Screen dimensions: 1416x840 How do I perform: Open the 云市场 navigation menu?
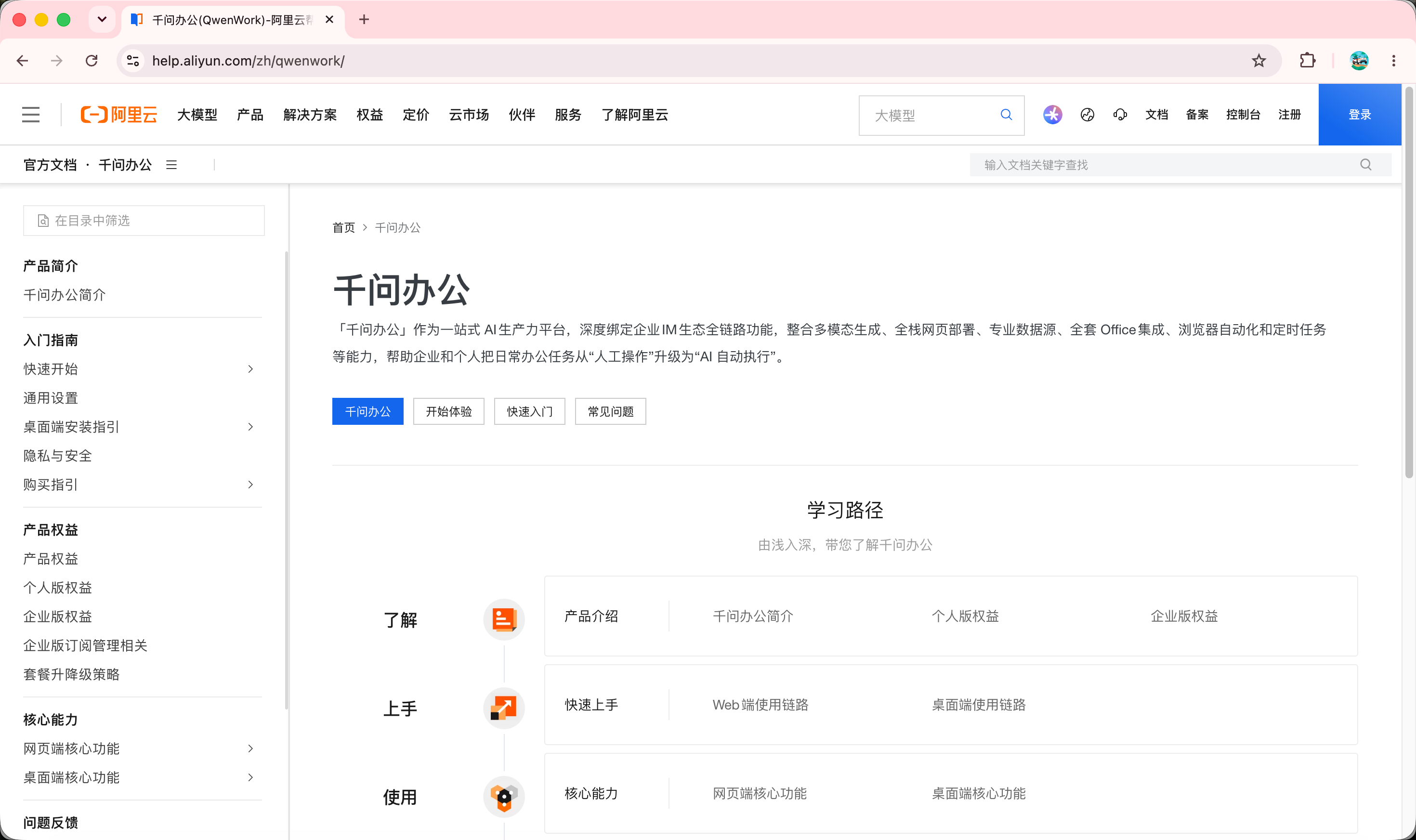[x=469, y=115]
